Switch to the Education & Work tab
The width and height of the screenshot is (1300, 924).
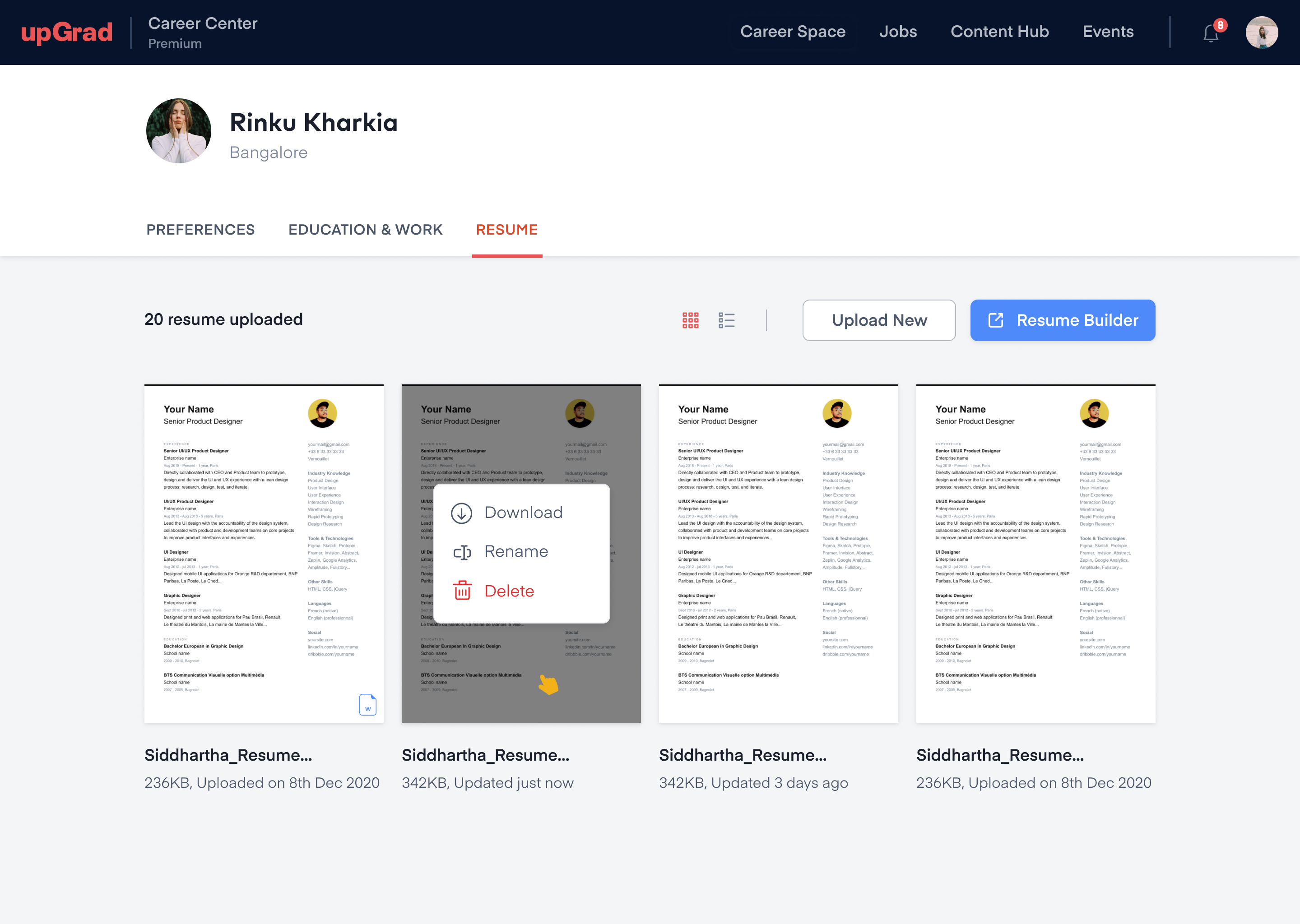(366, 230)
